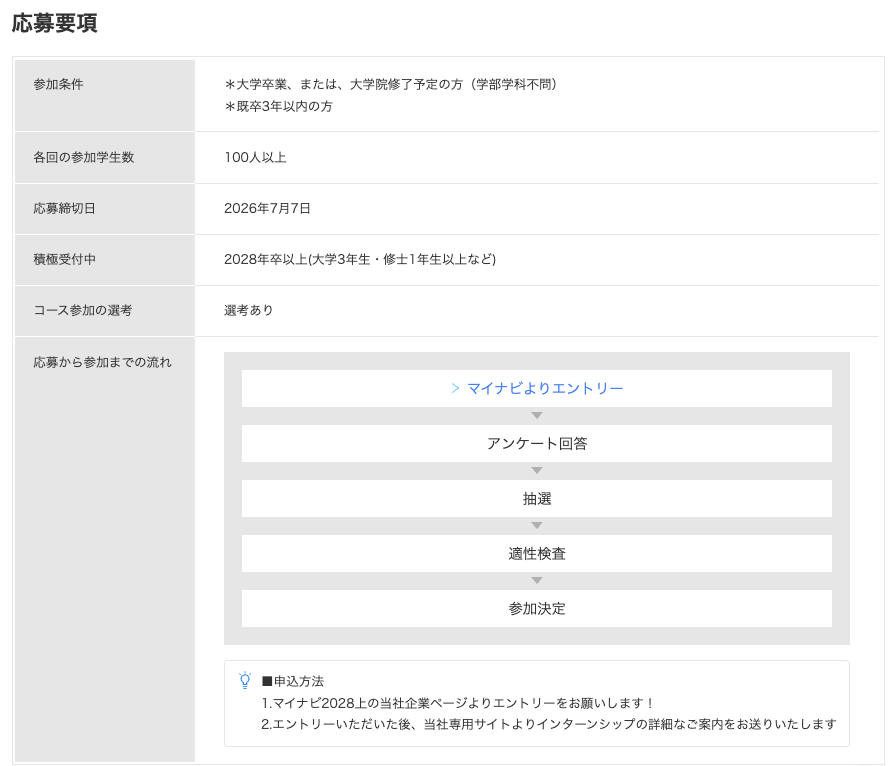Select the line starting 2.エントリーいただいた後
This screenshot has width=895, height=766.
(x=549, y=724)
